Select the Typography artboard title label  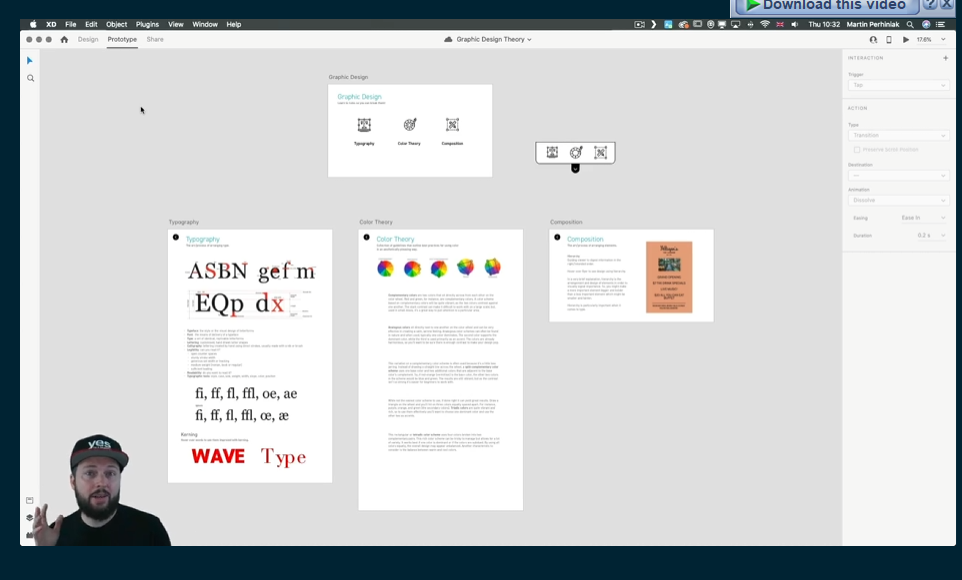184,222
